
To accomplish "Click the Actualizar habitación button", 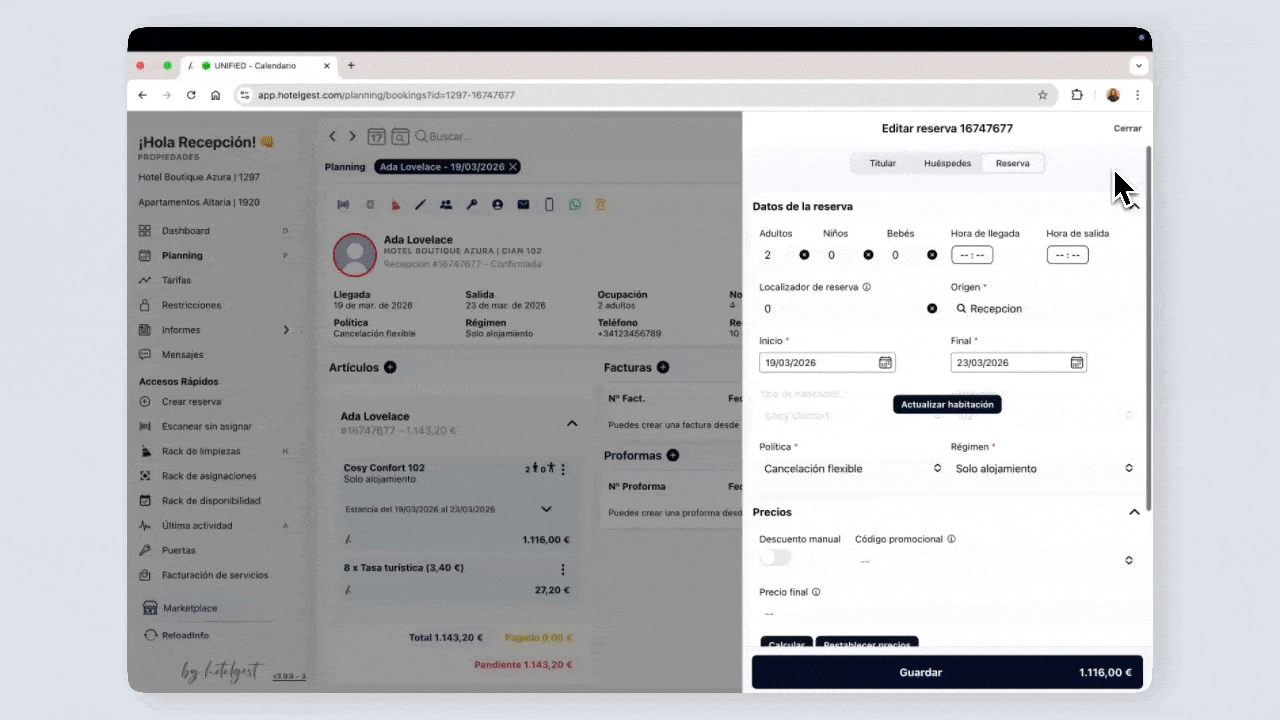I will tap(947, 404).
